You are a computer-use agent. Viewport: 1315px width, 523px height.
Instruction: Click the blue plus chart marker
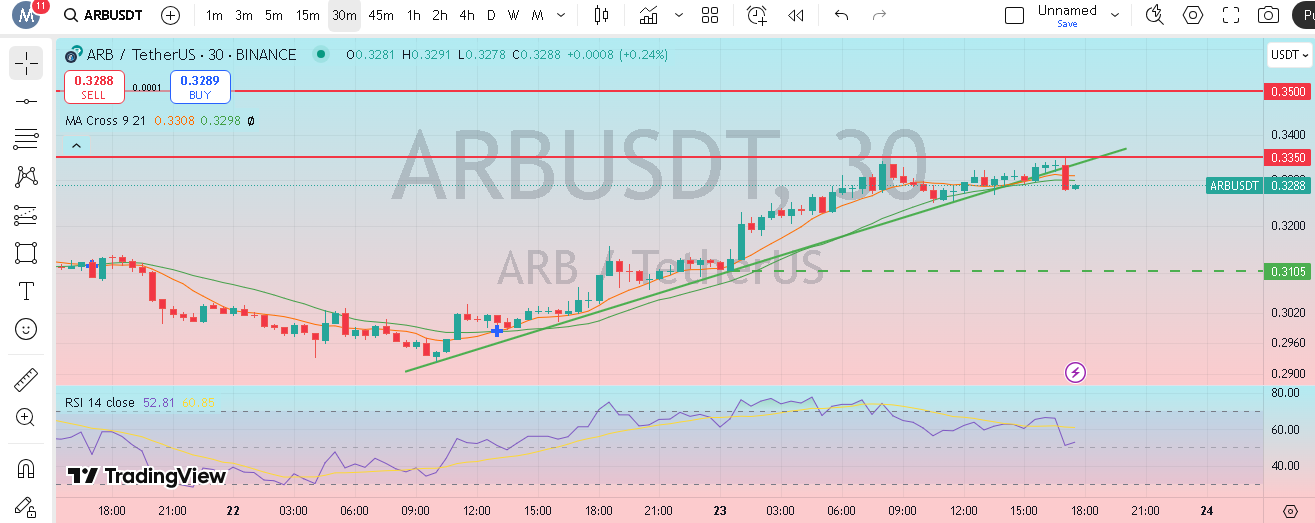click(x=497, y=329)
